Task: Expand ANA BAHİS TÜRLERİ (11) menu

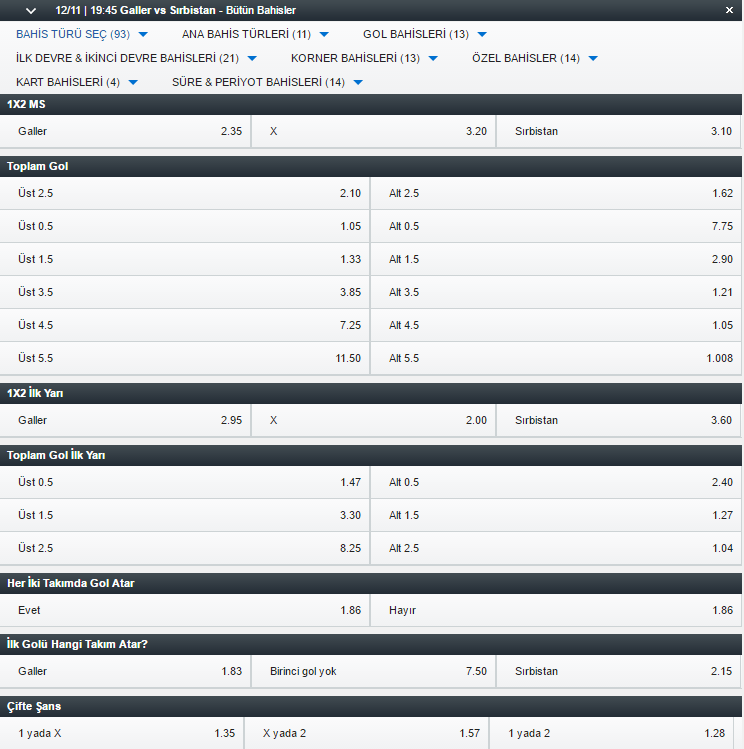Action: [x=255, y=34]
